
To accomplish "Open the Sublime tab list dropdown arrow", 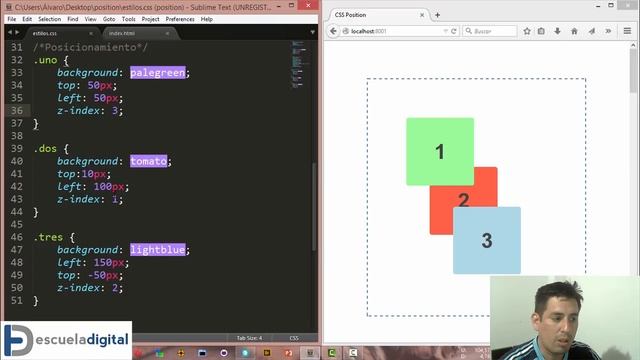I will [x=313, y=32].
